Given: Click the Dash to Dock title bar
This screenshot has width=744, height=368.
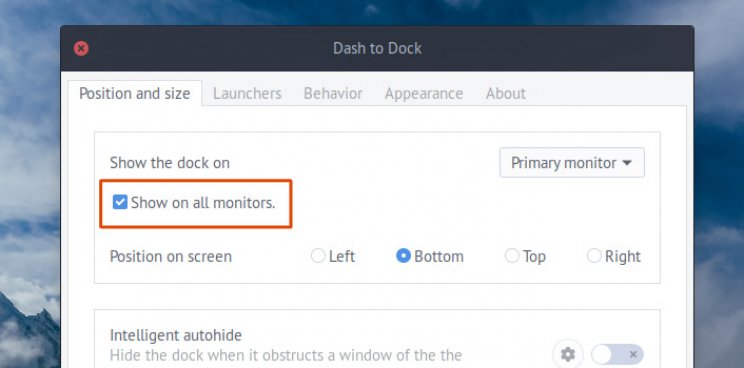Looking at the screenshot, I should (377, 48).
